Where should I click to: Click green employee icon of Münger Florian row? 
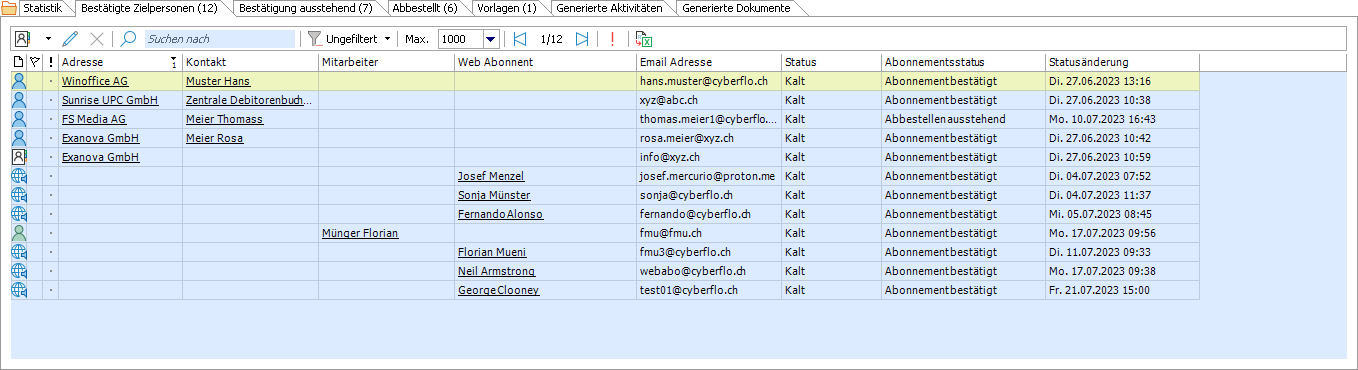click(18, 233)
